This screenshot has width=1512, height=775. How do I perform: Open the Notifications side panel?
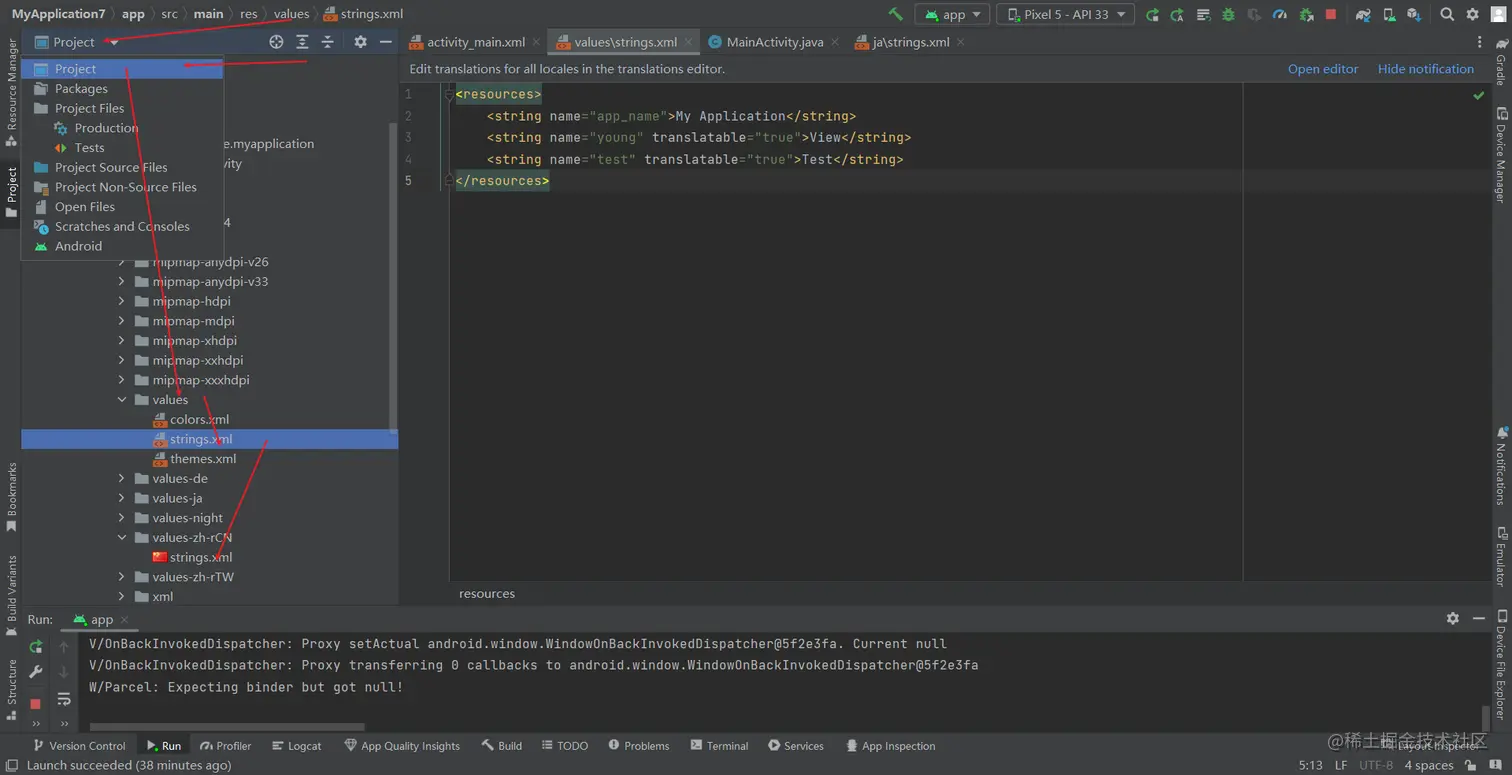(x=1500, y=466)
